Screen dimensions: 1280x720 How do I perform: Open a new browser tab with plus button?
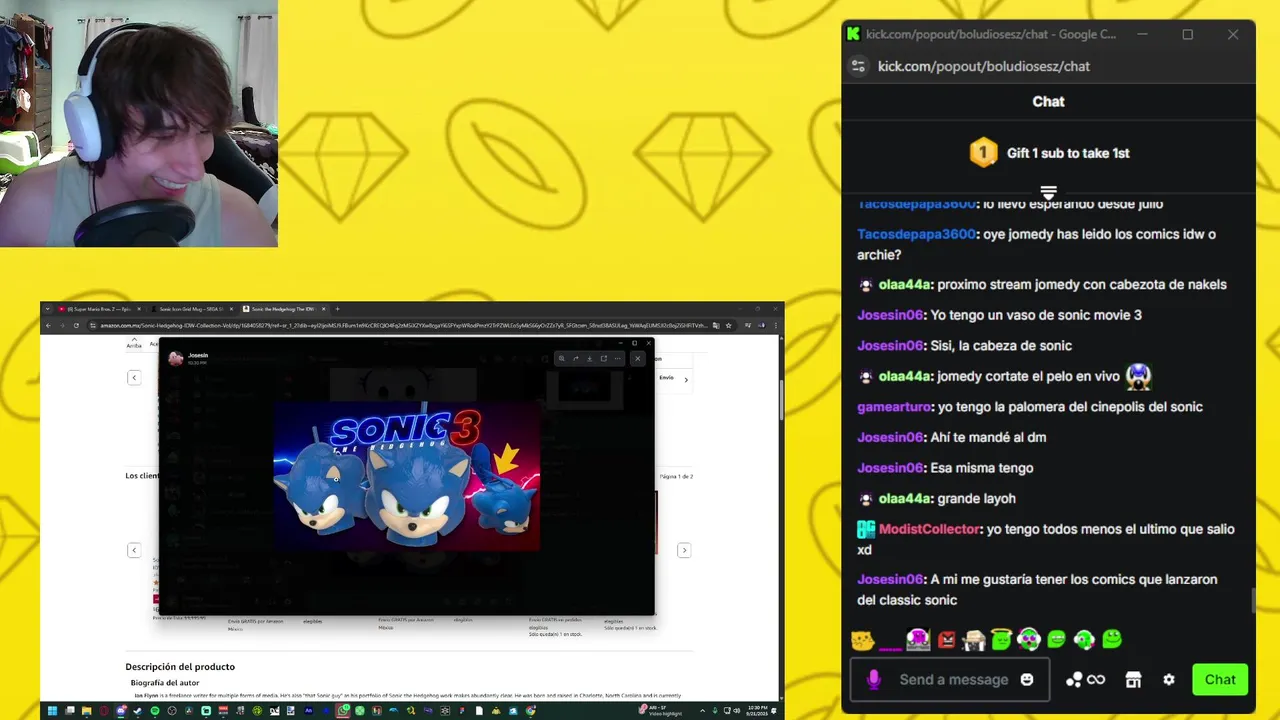click(337, 309)
